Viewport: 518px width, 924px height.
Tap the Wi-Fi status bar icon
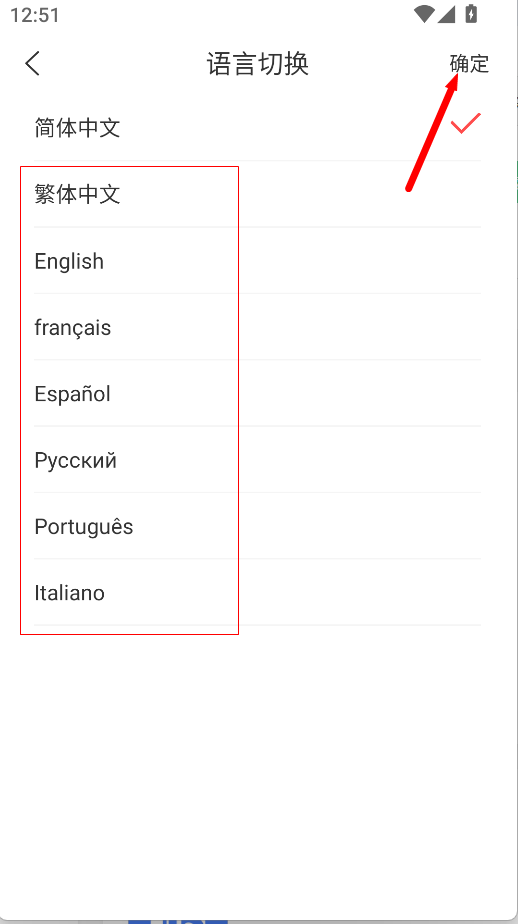(424, 14)
